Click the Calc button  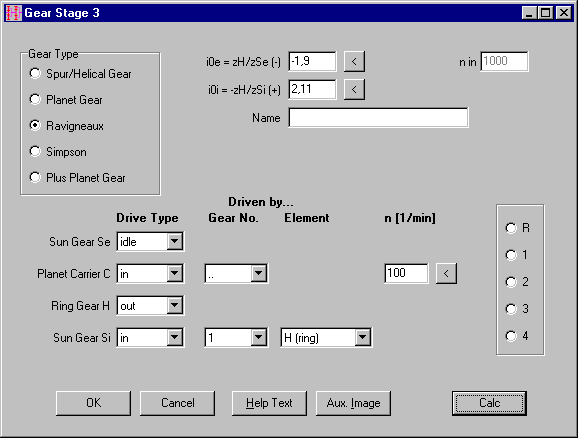point(489,403)
